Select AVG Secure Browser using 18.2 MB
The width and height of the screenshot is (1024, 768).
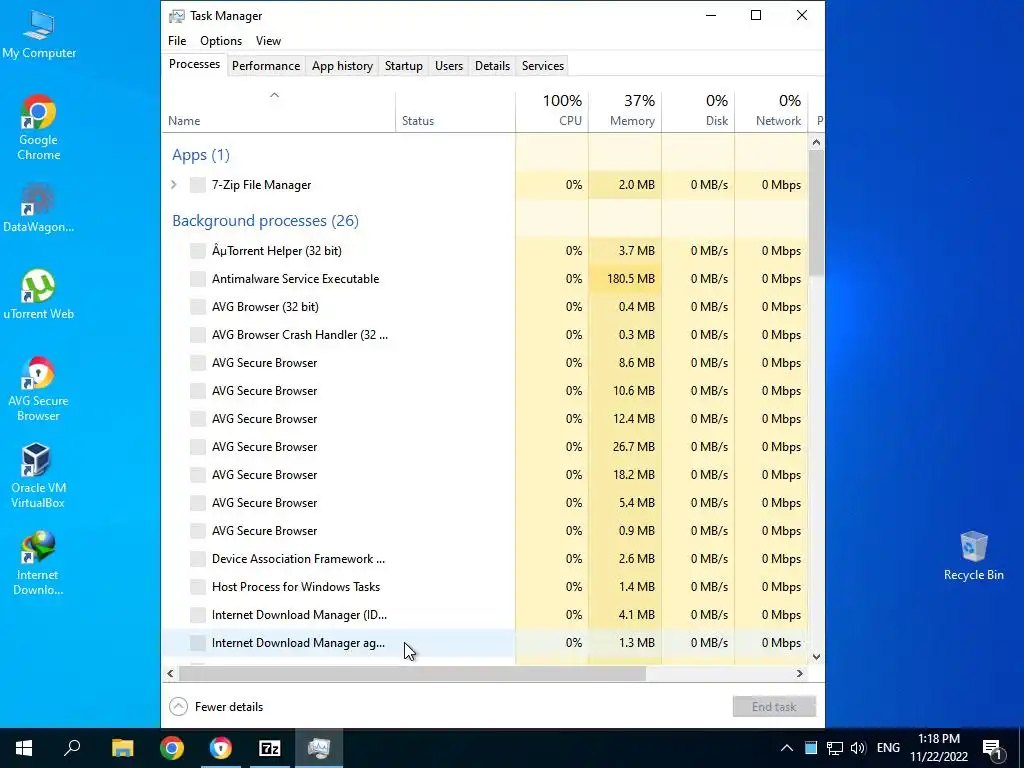click(485, 475)
